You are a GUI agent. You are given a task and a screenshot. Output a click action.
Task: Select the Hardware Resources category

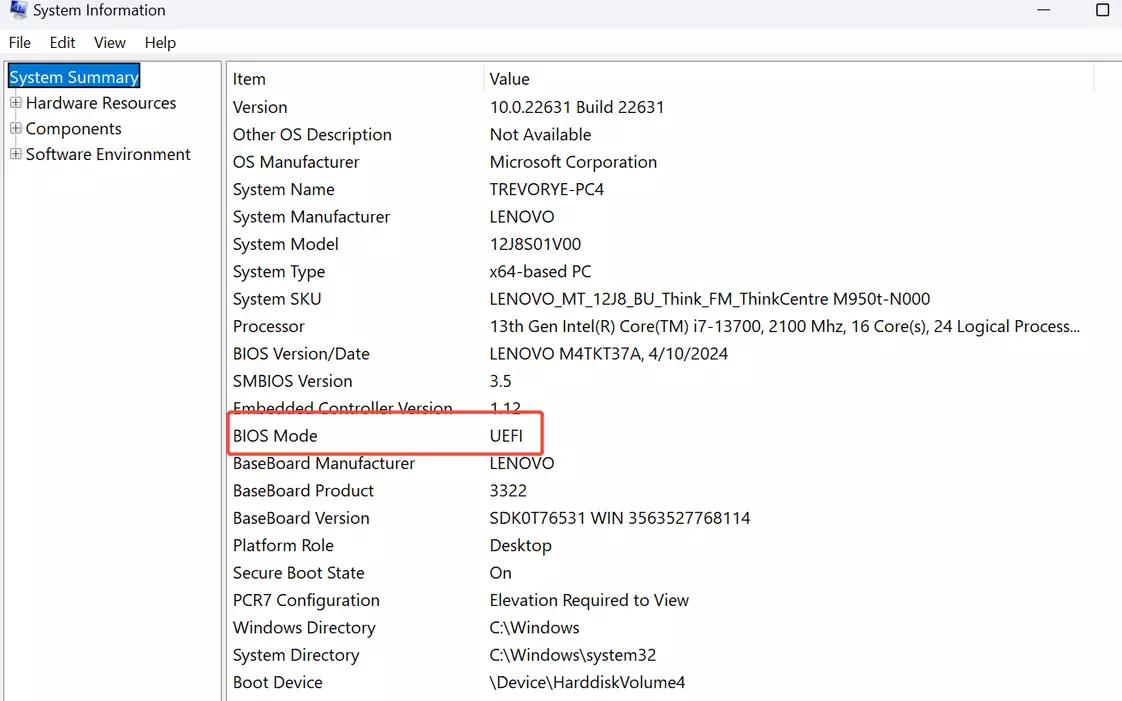(x=101, y=103)
